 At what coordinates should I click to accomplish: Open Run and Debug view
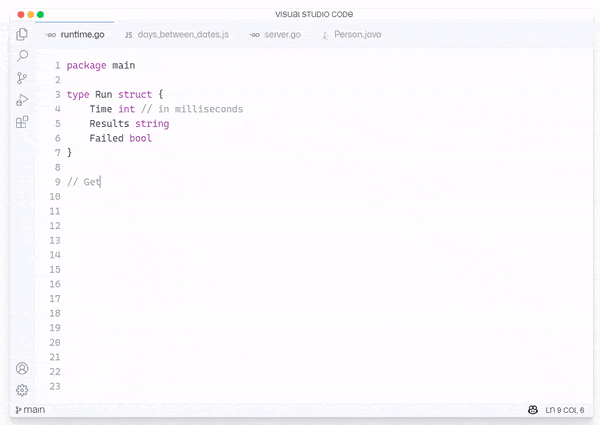tap(22, 100)
